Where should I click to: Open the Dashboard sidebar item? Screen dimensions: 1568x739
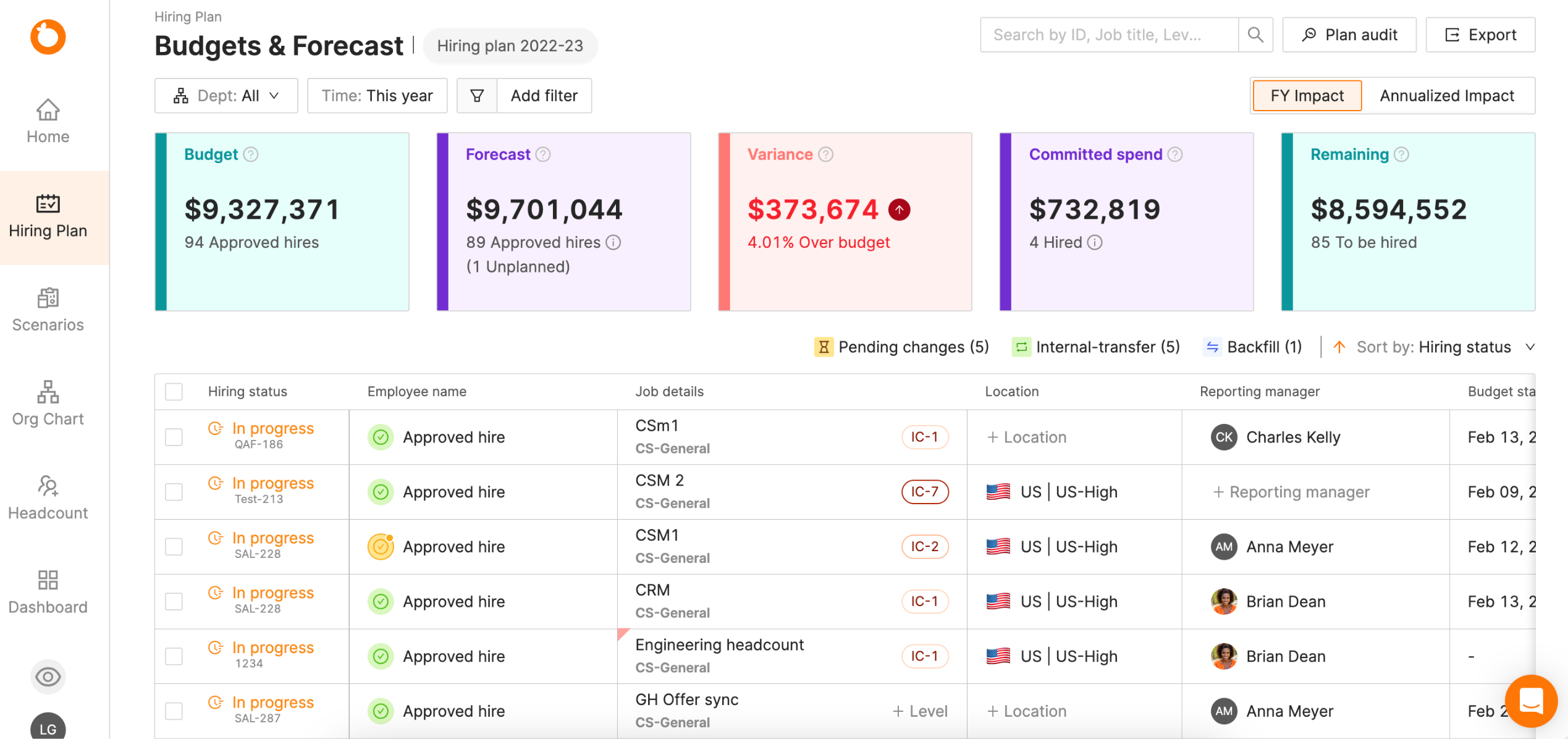pos(48,592)
